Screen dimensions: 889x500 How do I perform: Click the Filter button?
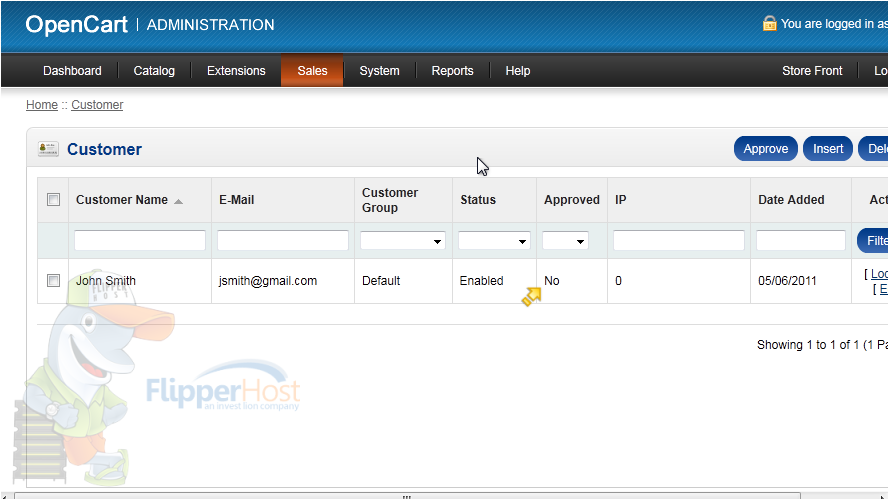[x=873, y=241]
